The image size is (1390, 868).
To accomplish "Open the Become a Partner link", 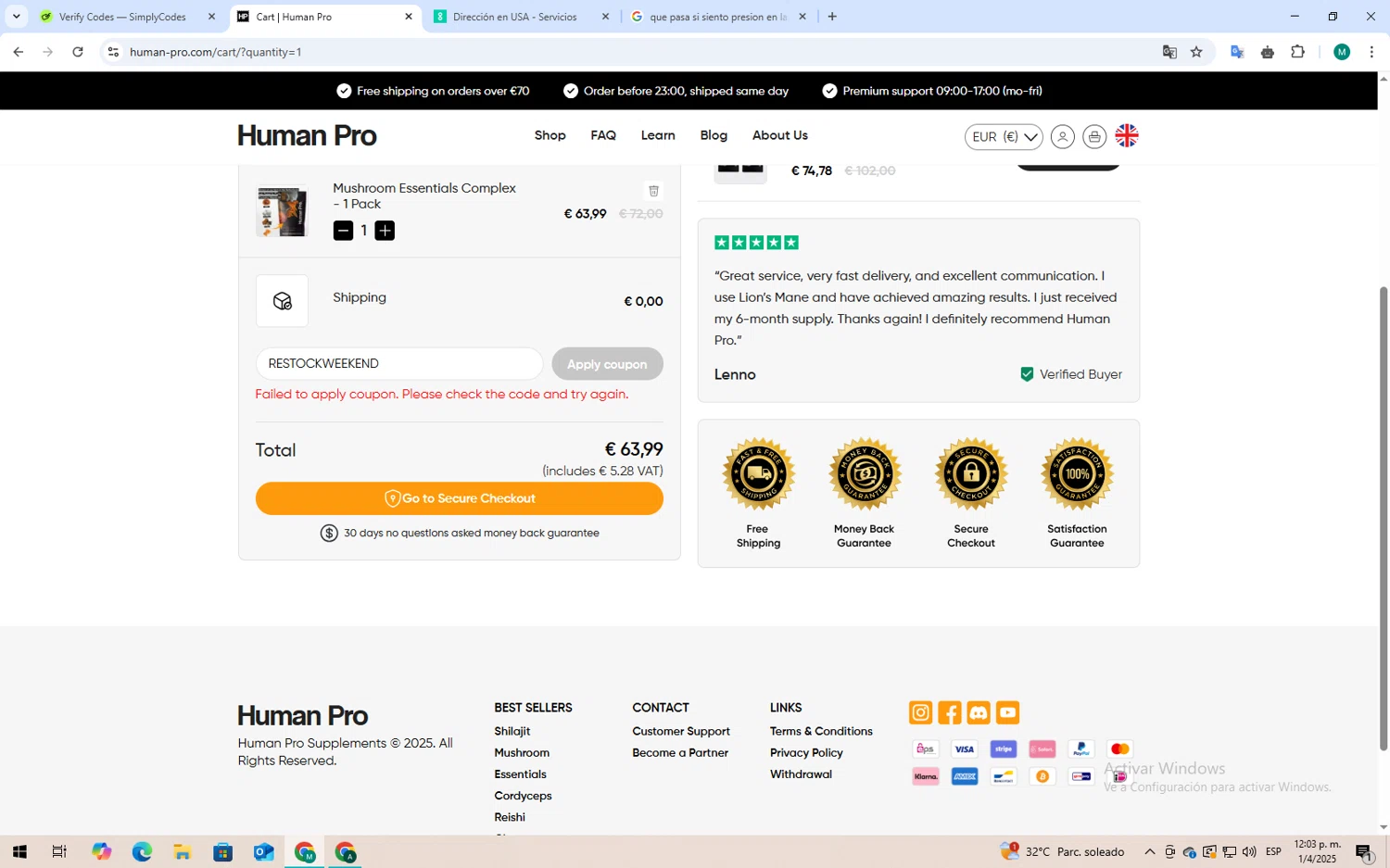I will point(680,752).
